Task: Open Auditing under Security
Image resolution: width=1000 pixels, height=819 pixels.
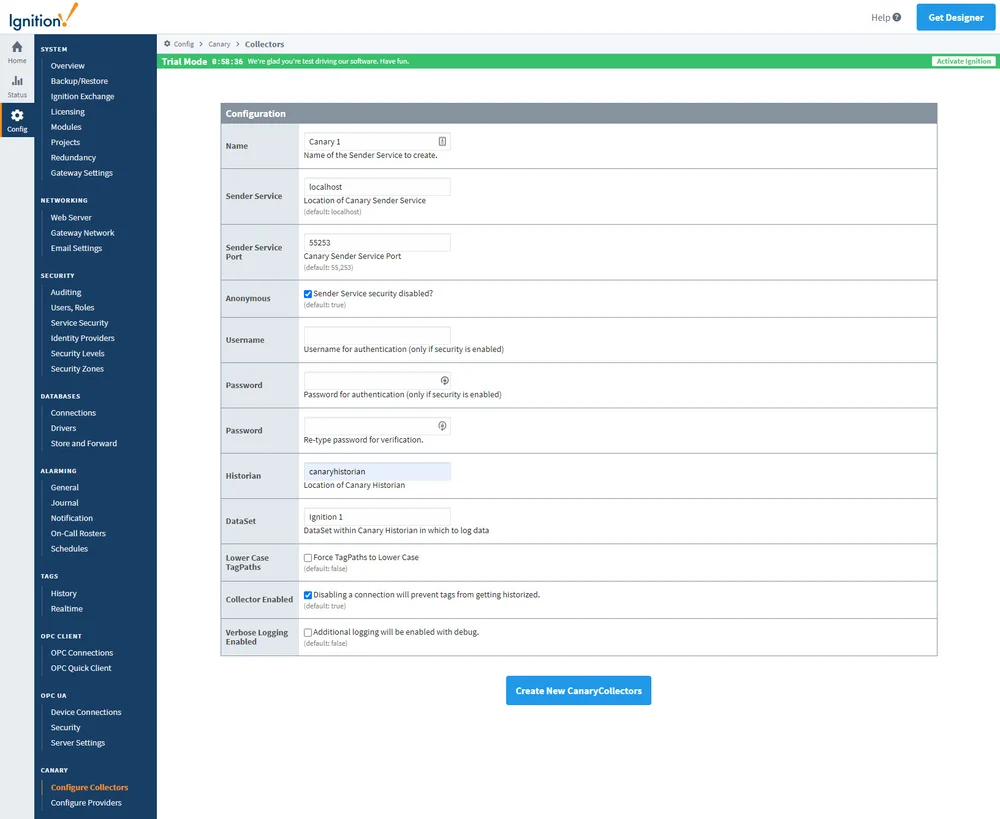Action: pyautogui.click(x=66, y=292)
